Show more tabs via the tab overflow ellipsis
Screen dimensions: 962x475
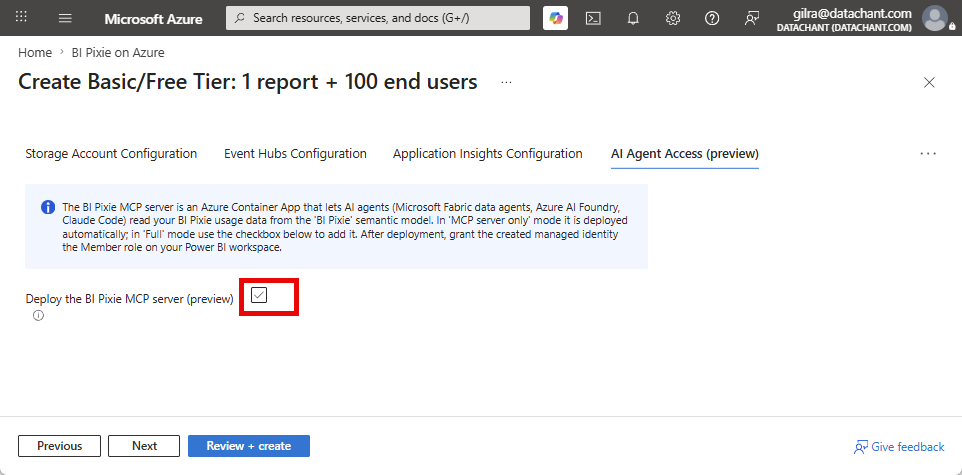click(x=928, y=153)
